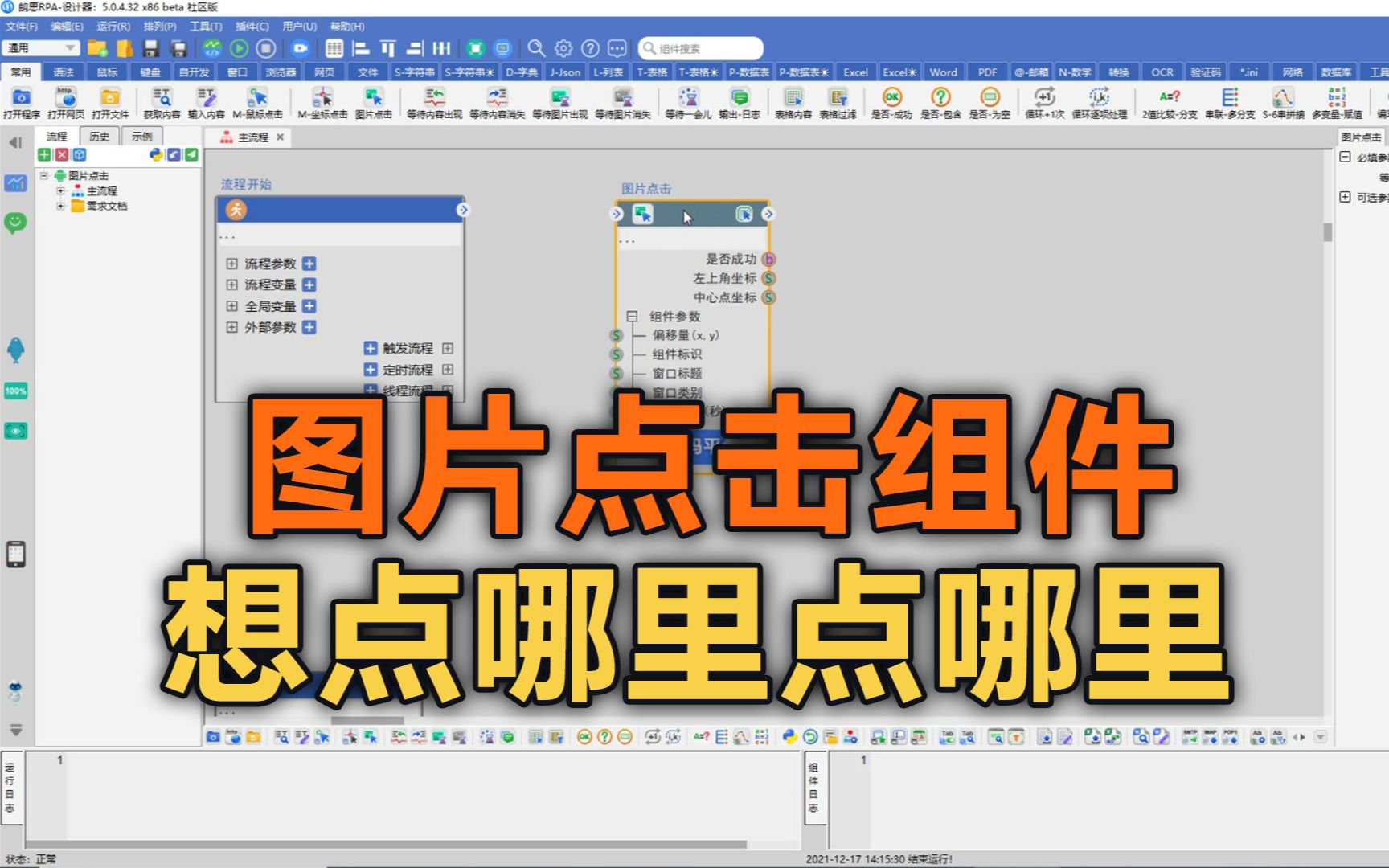This screenshot has width=1389, height=868.
Task: Add a 触发流程 with its plus button
Action: (370, 349)
